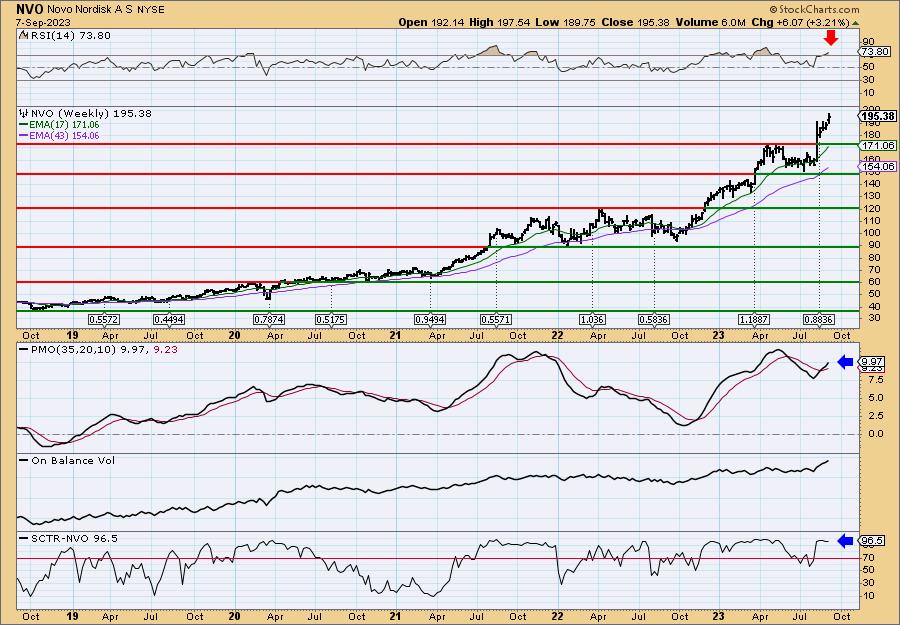Click the EMA(43) 154.06 legend entry
This screenshot has height=625, width=900.
point(59,135)
